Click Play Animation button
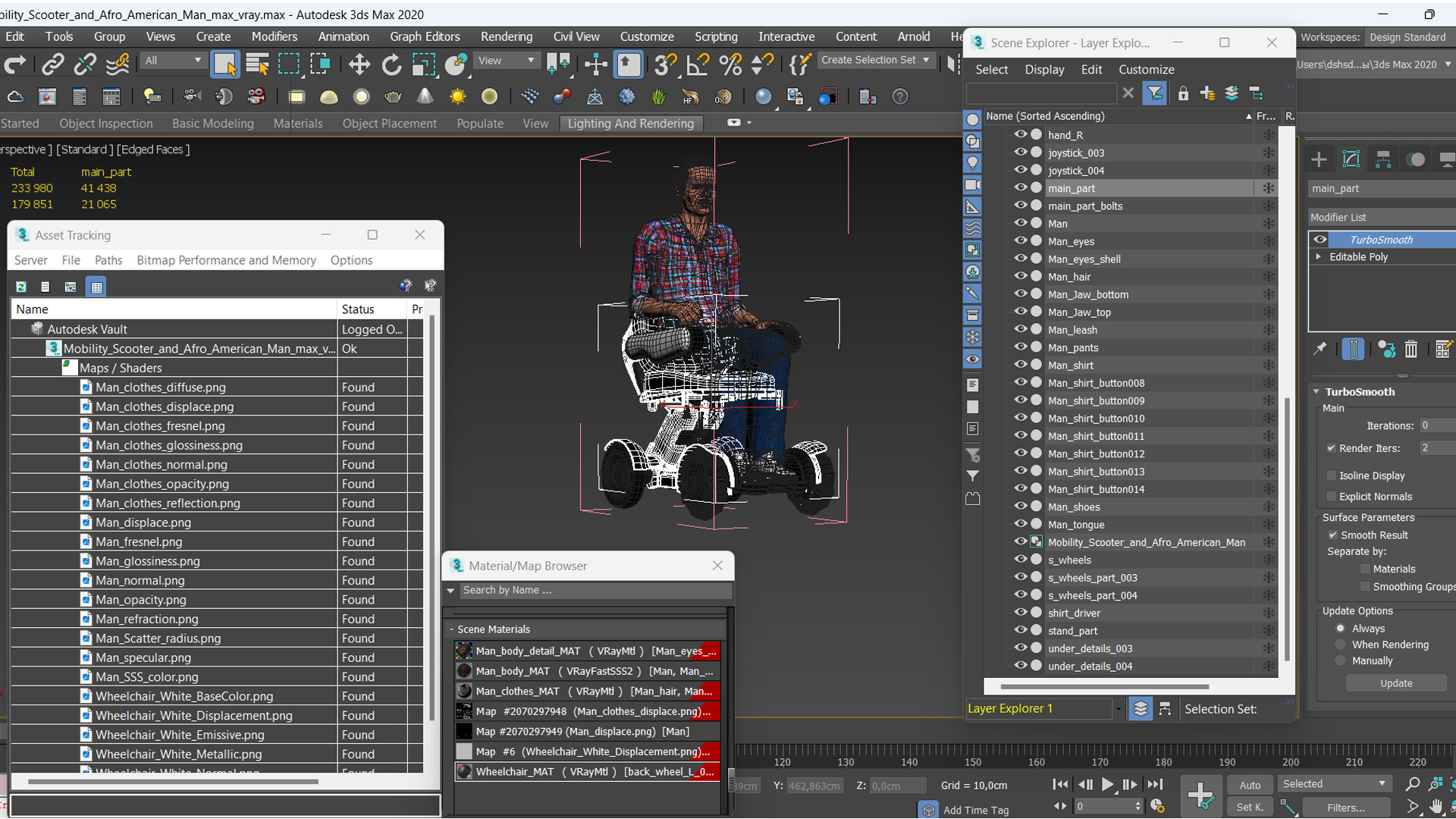Screen dimensions: 1456x819 pos(1107,785)
